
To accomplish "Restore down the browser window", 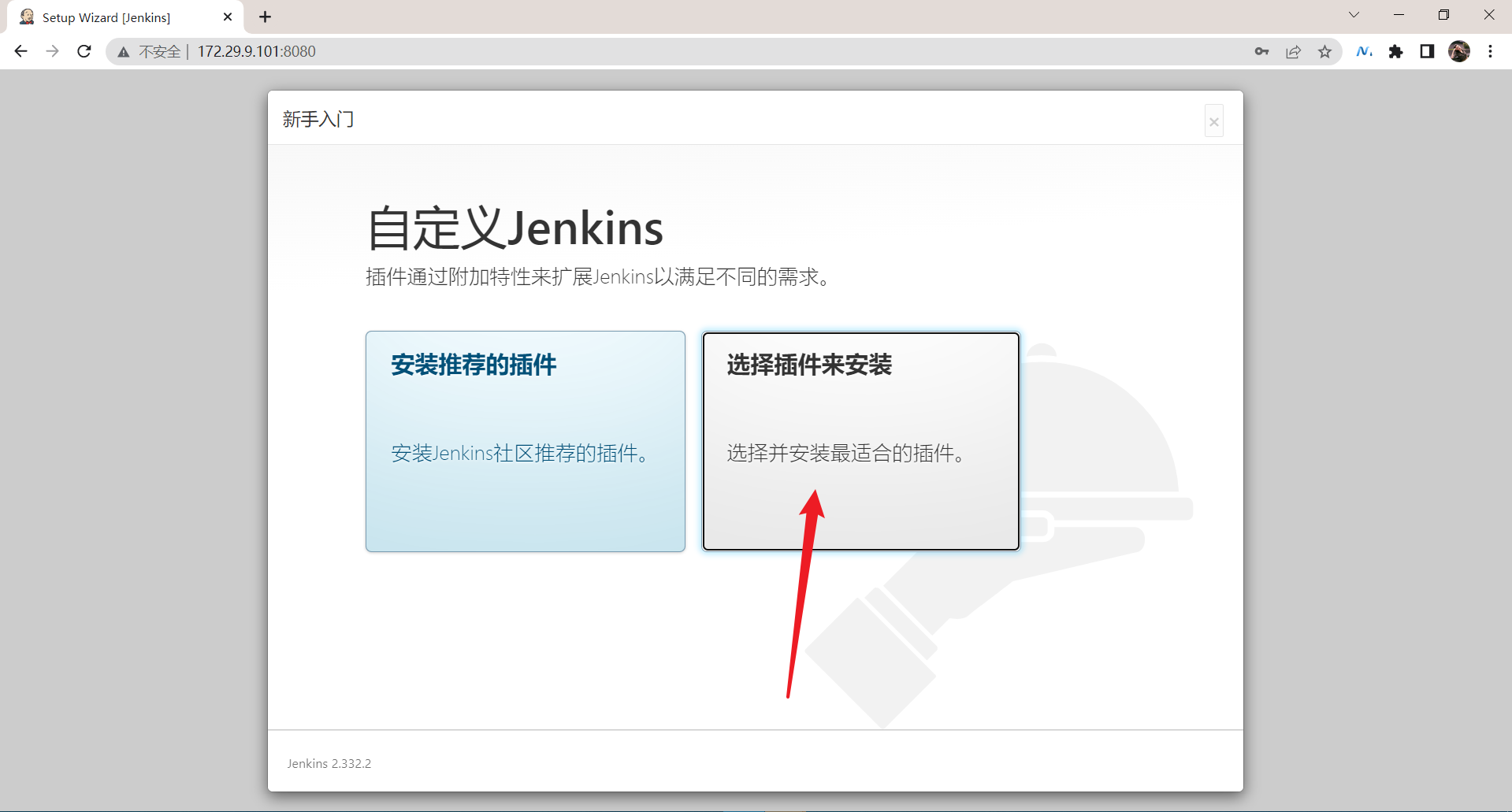I will click(1443, 15).
